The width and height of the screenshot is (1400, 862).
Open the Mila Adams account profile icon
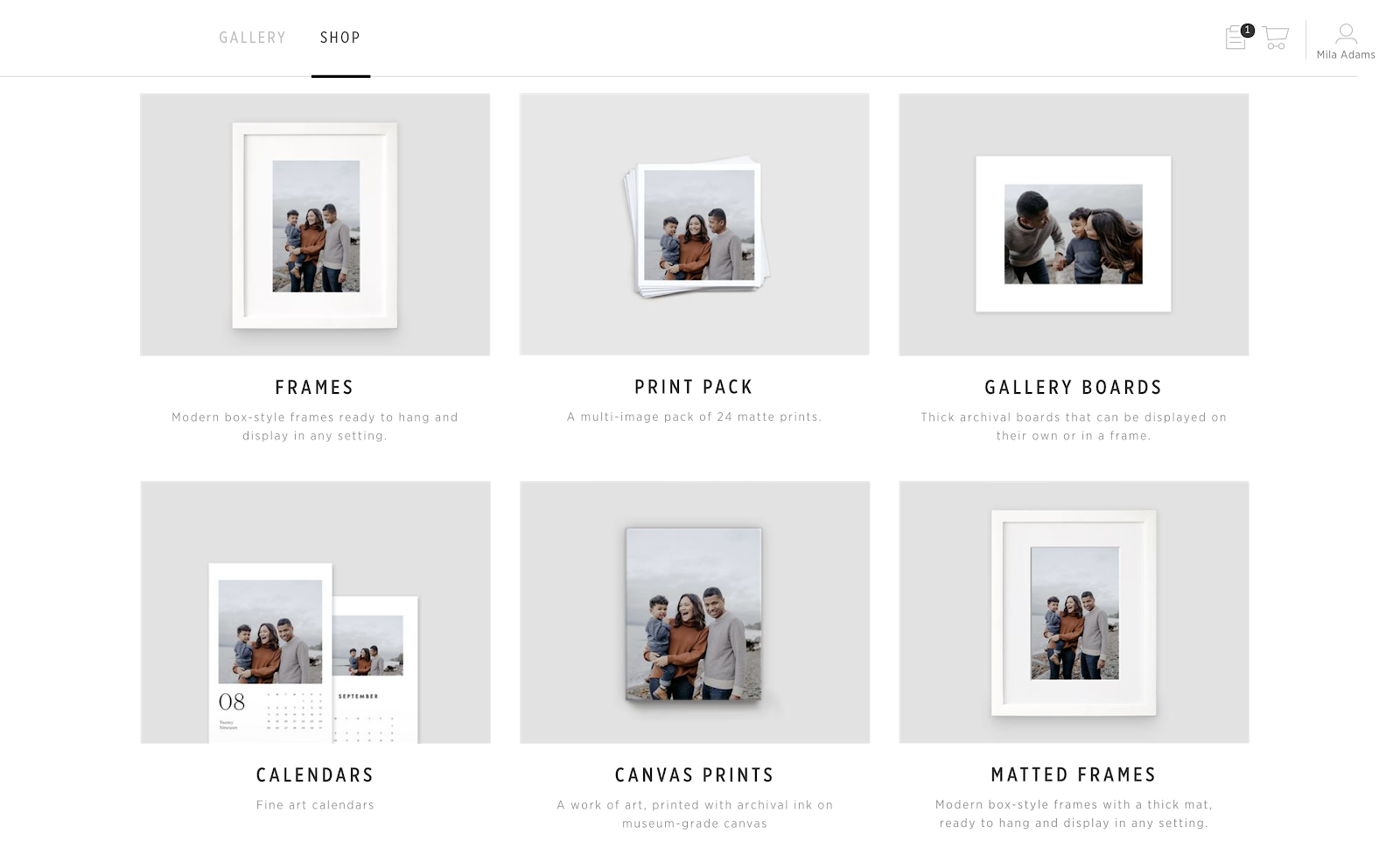click(1346, 34)
